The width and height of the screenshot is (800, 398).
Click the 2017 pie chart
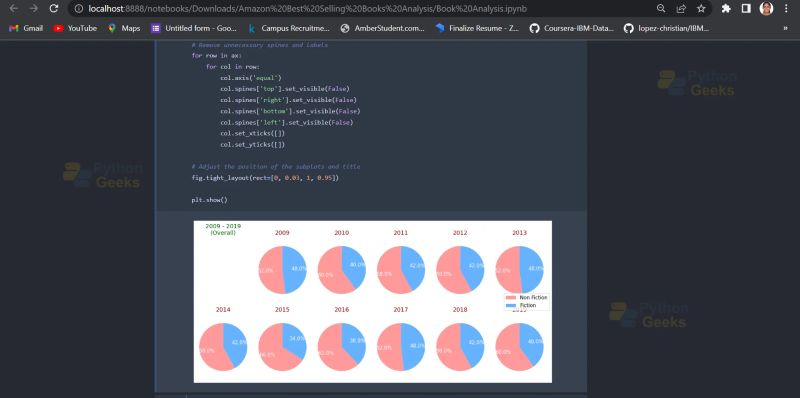click(401, 347)
